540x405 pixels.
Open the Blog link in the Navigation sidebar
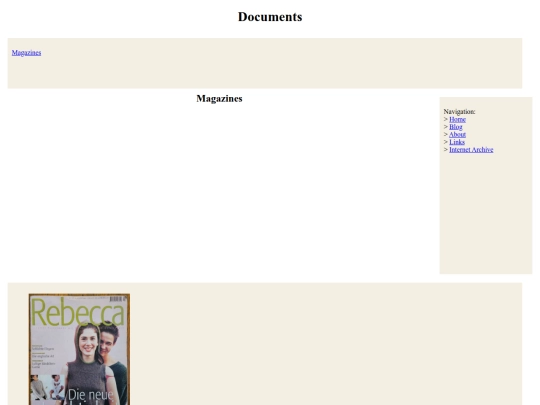[x=456, y=127]
